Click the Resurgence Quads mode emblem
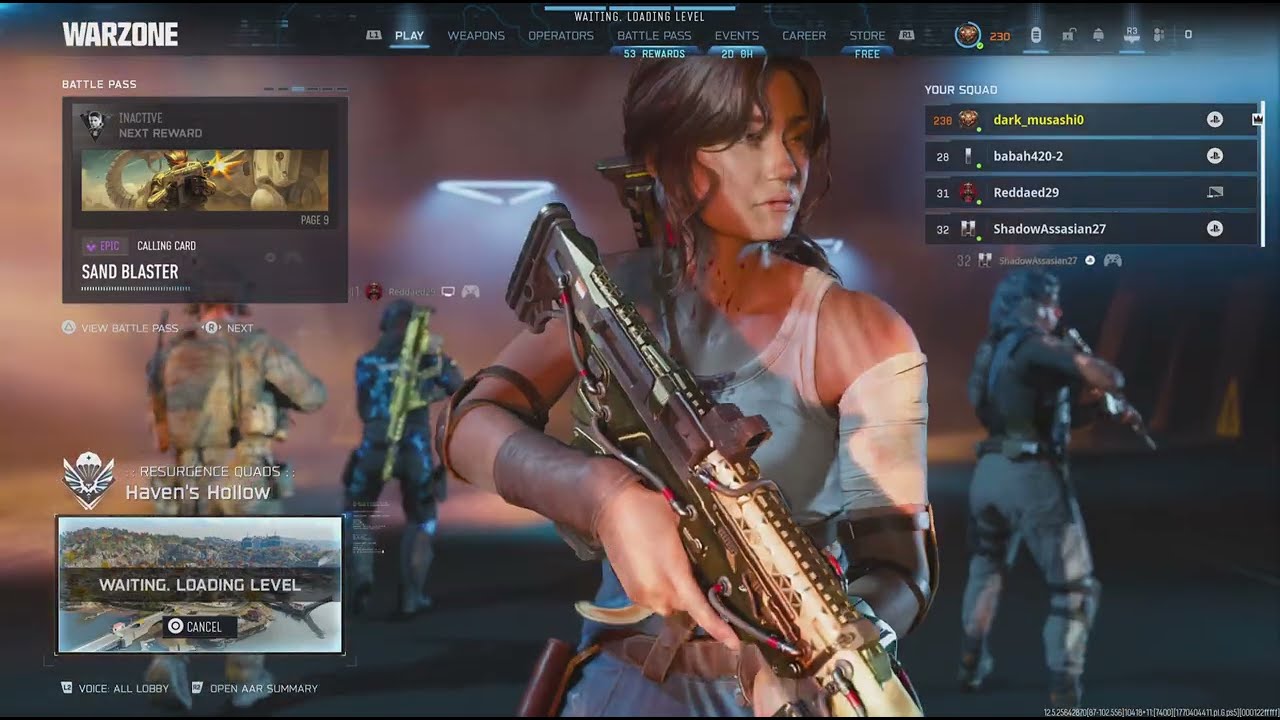The width and height of the screenshot is (1280, 720). click(89, 480)
